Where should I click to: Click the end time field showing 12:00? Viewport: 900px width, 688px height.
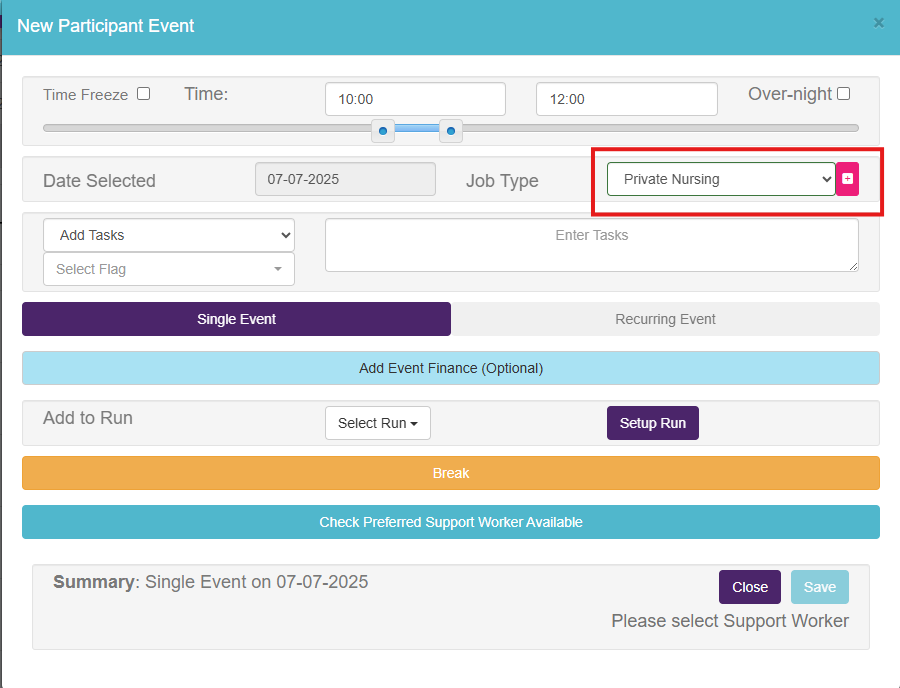[627, 99]
